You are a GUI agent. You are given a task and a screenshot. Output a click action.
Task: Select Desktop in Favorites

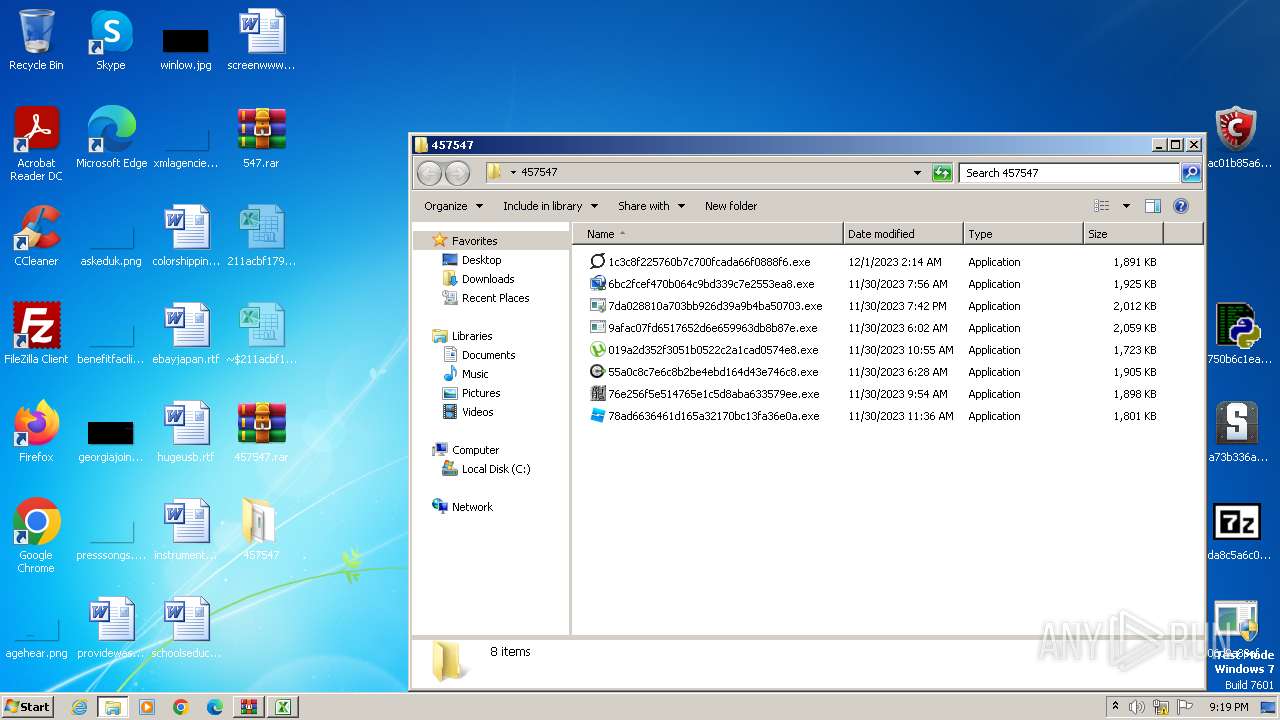481,260
